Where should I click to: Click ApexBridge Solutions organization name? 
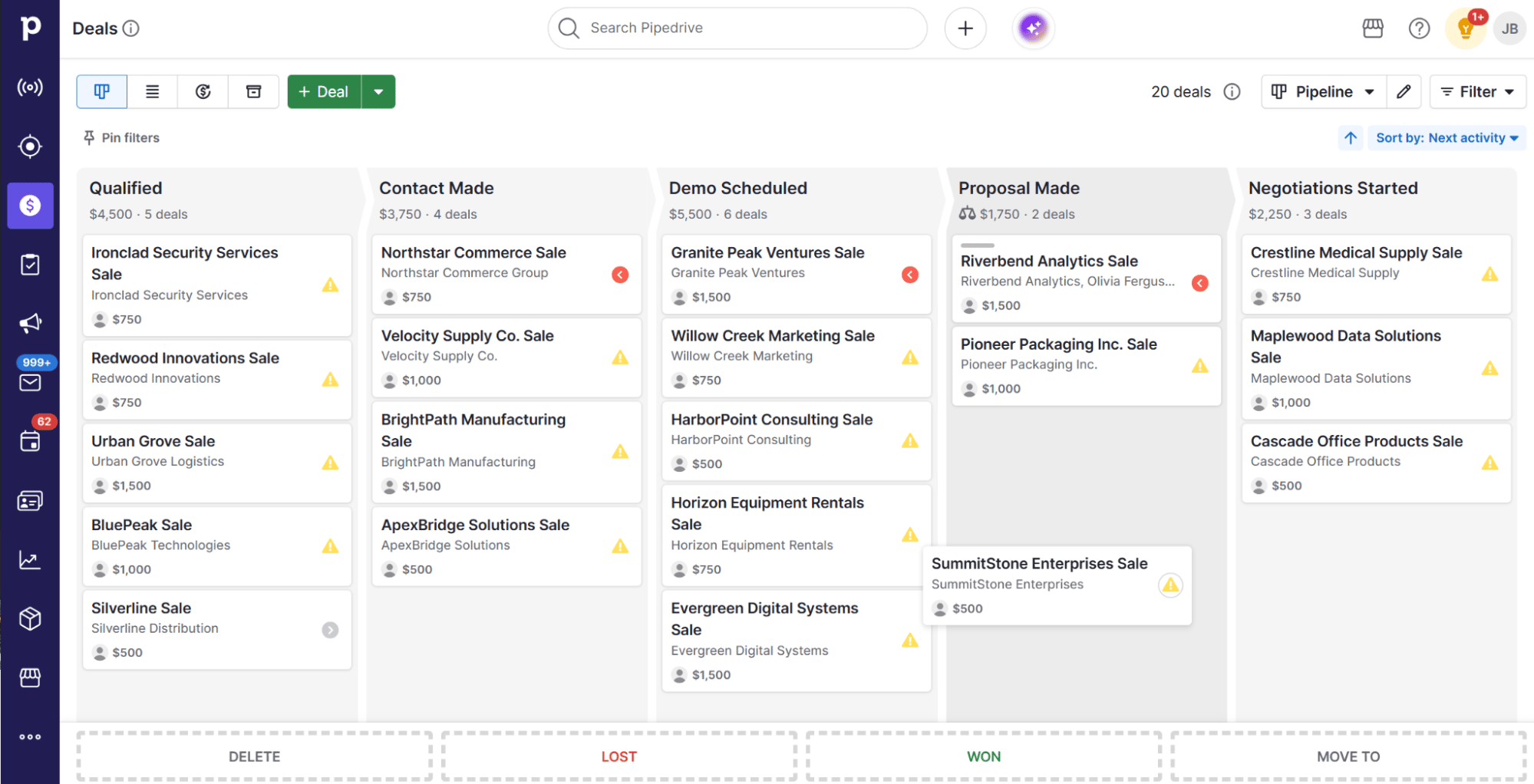[x=445, y=545]
